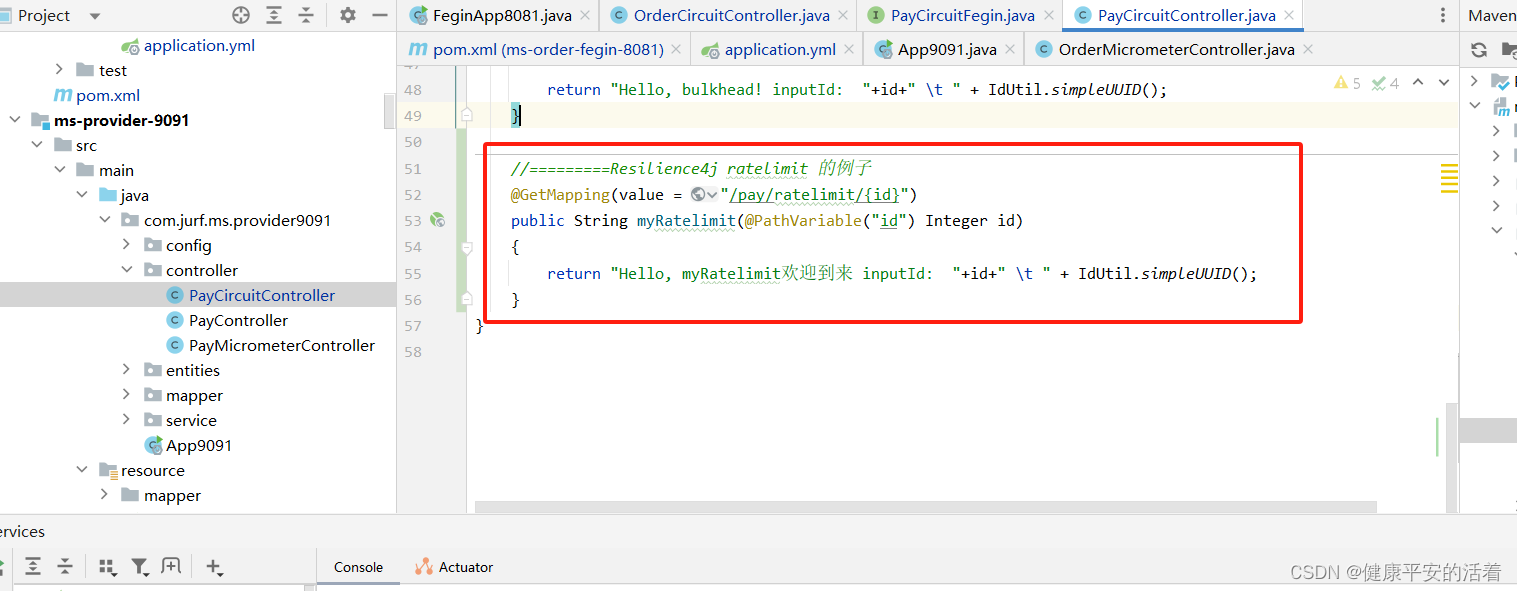Expand the test folder
Screen dimensions: 1517x591
tap(59, 69)
